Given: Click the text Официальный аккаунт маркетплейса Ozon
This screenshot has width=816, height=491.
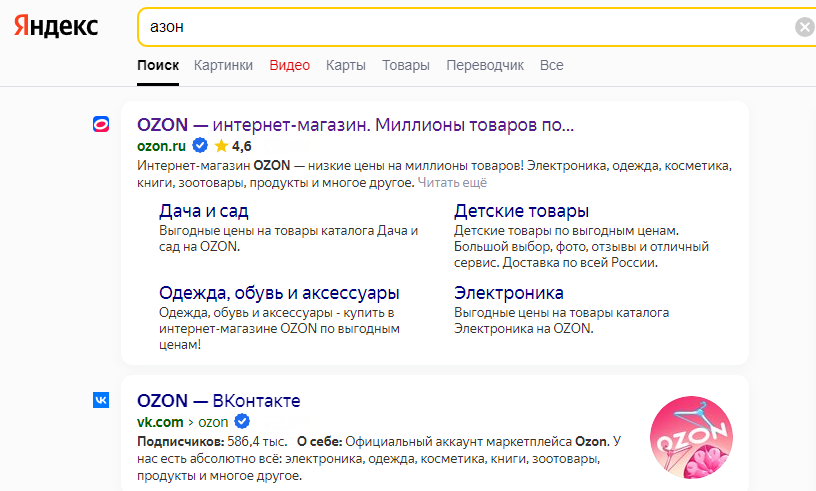Looking at the screenshot, I should point(477,442).
